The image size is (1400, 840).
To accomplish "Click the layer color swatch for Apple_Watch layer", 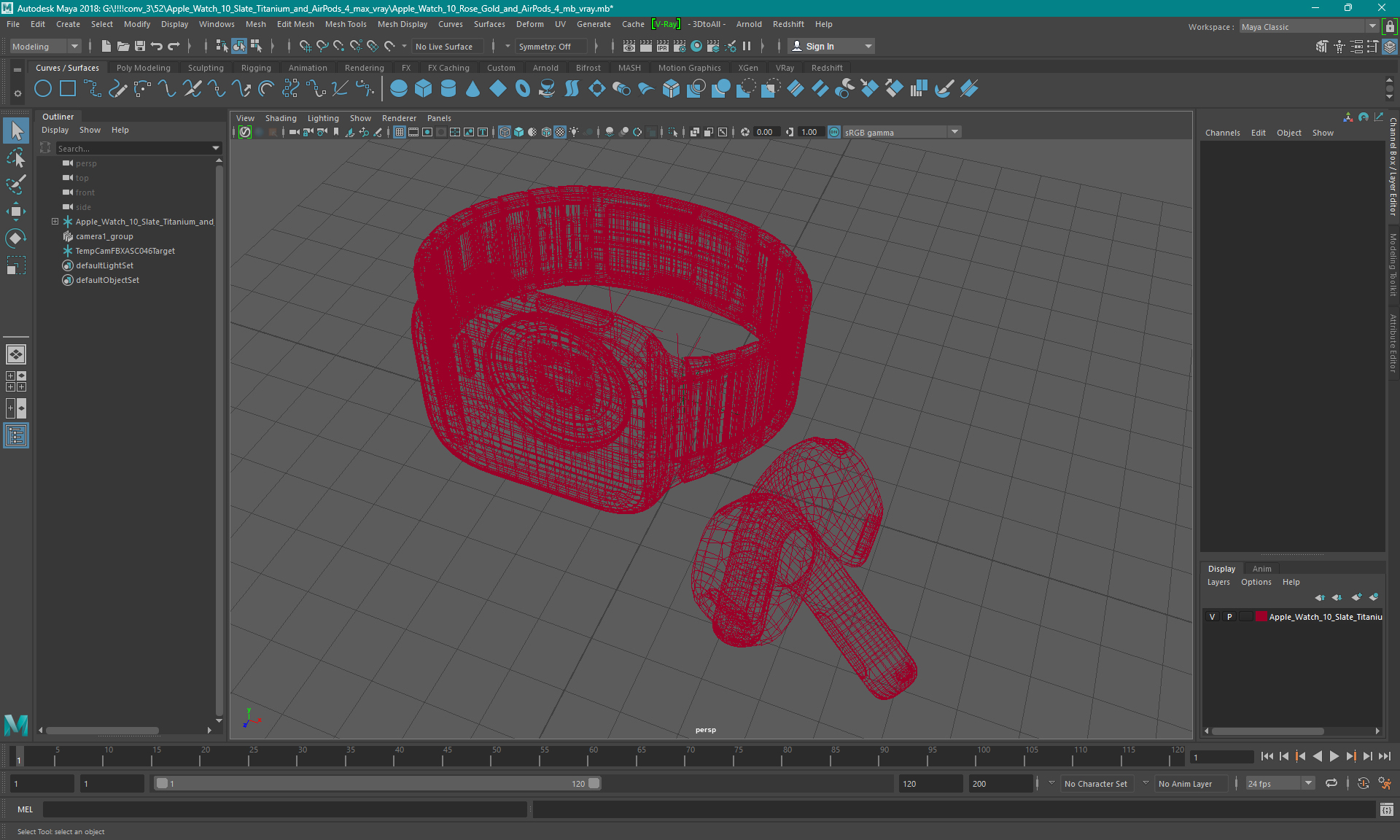I will (1261, 617).
